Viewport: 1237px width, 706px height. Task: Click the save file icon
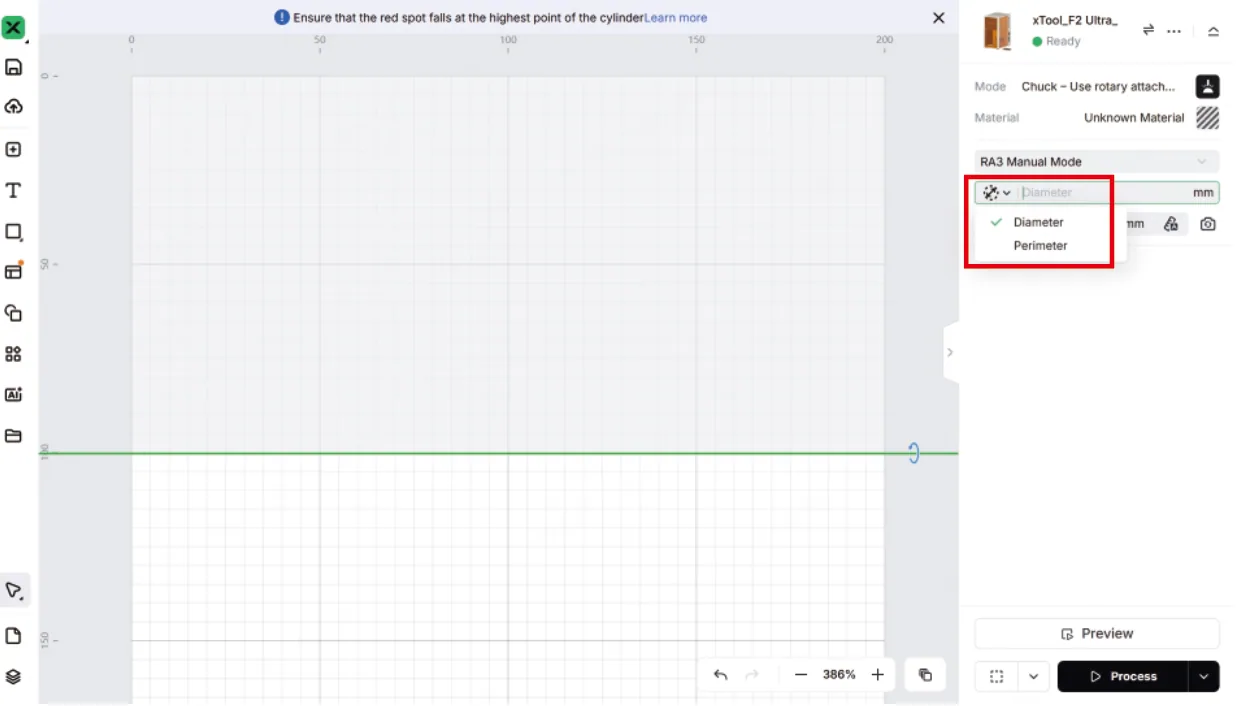tap(14, 67)
